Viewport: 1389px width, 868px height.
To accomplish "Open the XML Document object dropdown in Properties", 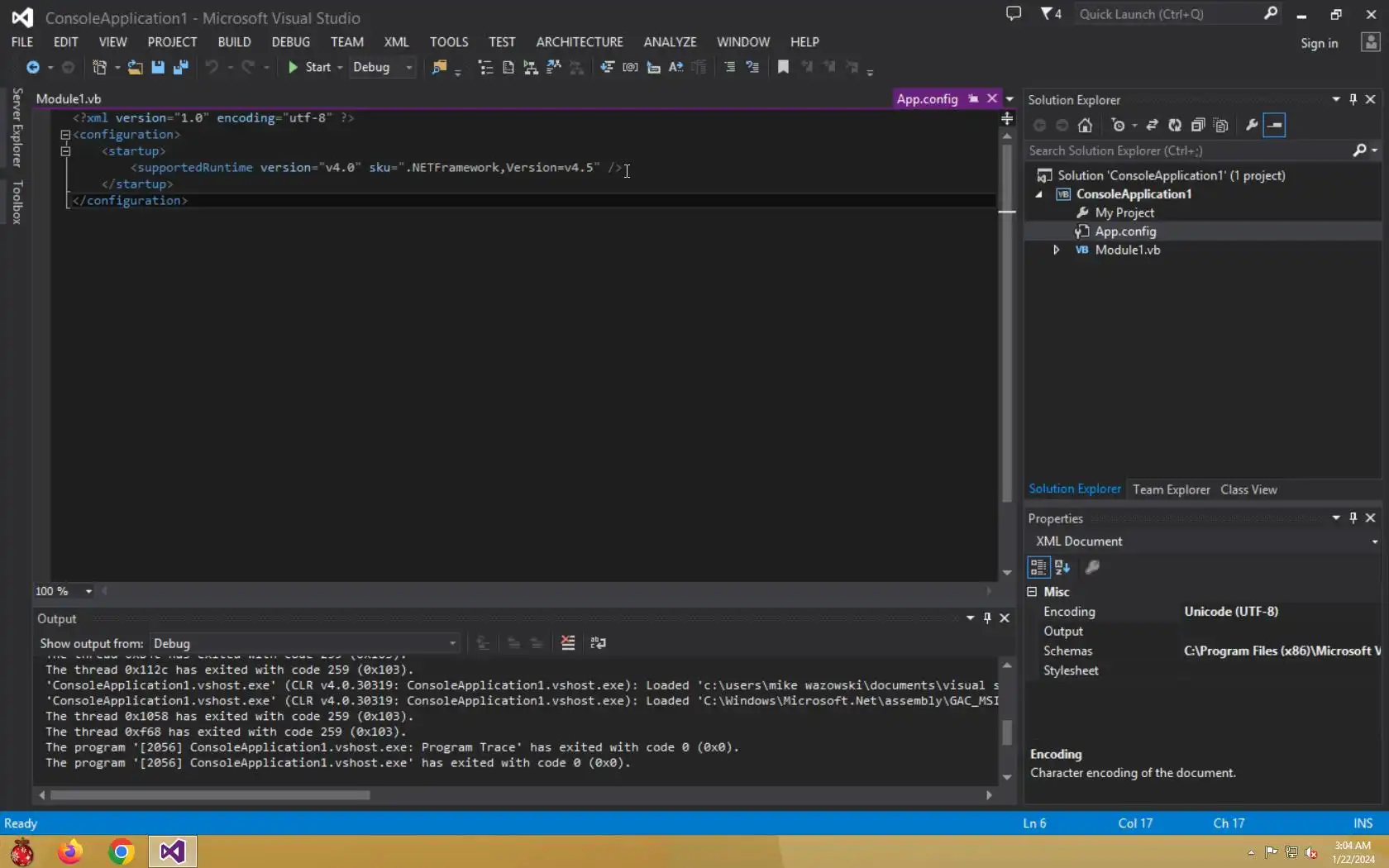I will [x=1375, y=541].
